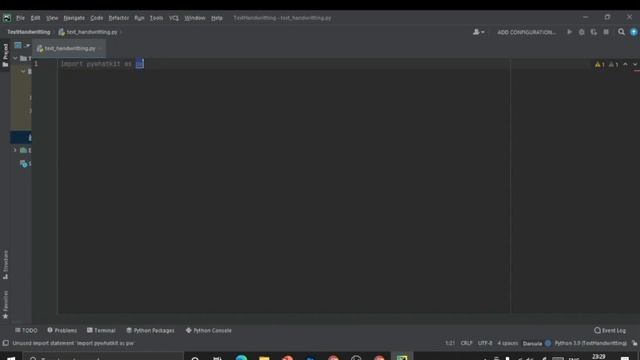Open the Problems tool window
640x360 pixels.
pos(62,330)
